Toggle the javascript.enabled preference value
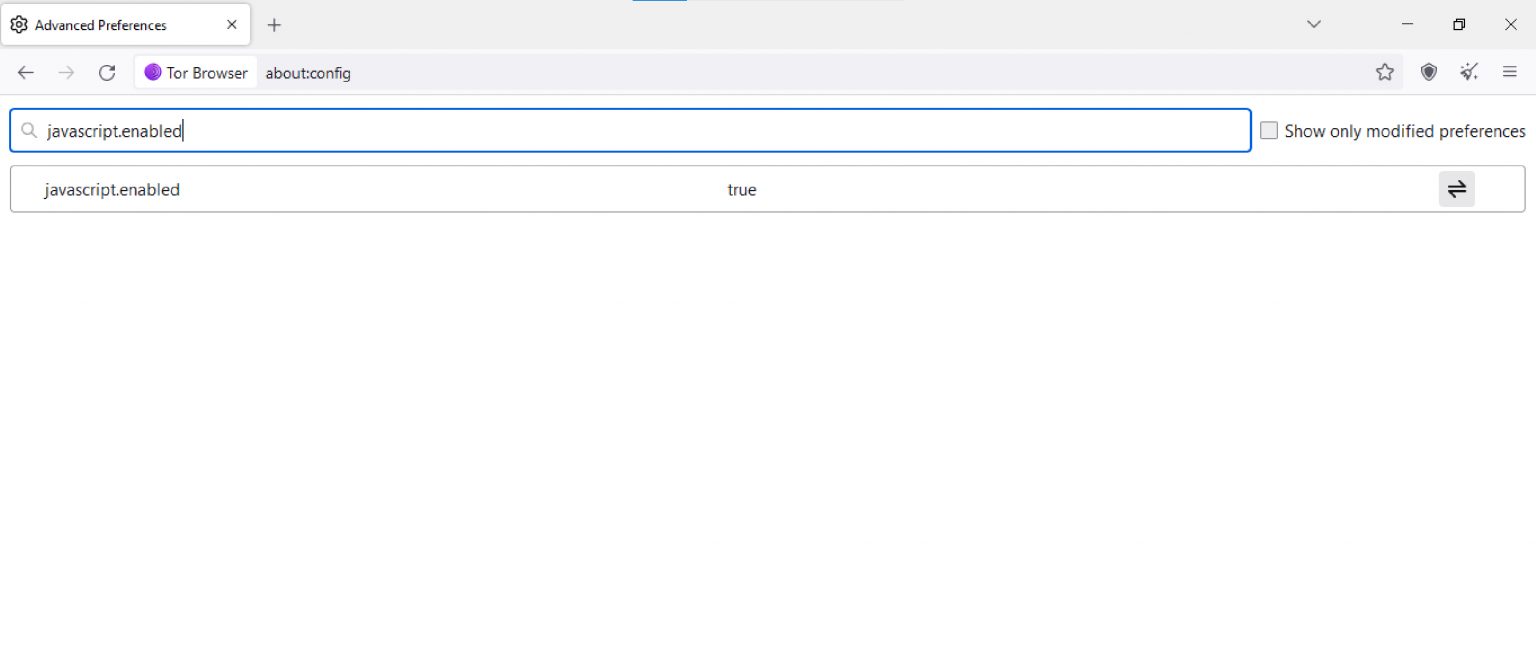Image resolution: width=1536 pixels, height=648 pixels. point(1456,189)
